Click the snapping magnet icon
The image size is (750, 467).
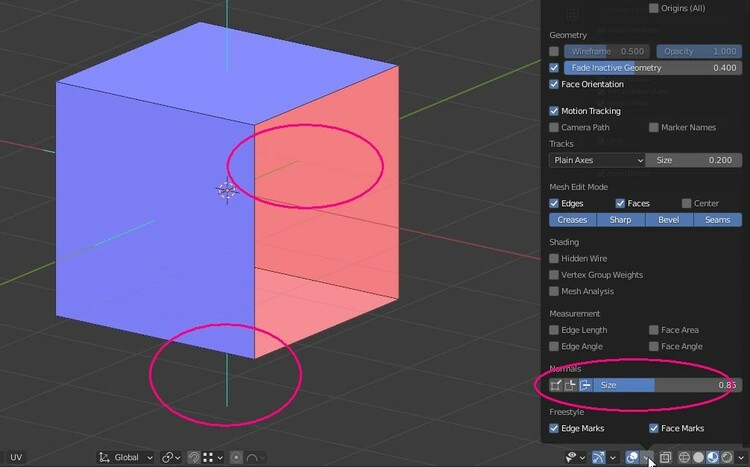click(195, 457)
